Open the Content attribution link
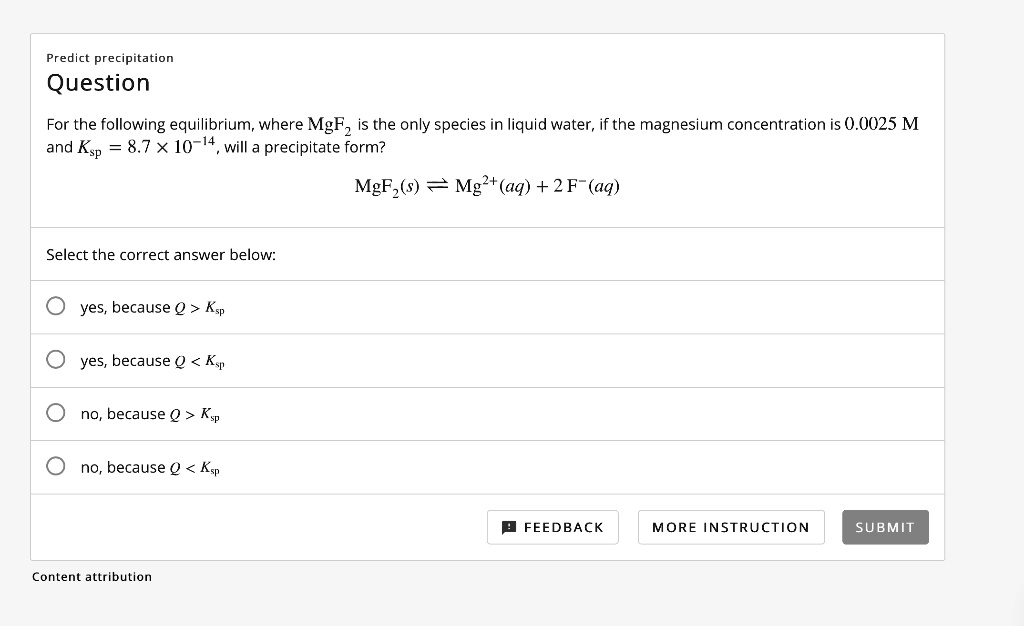Viewport: 1024px width, 626px height. [x=92, y=576]
